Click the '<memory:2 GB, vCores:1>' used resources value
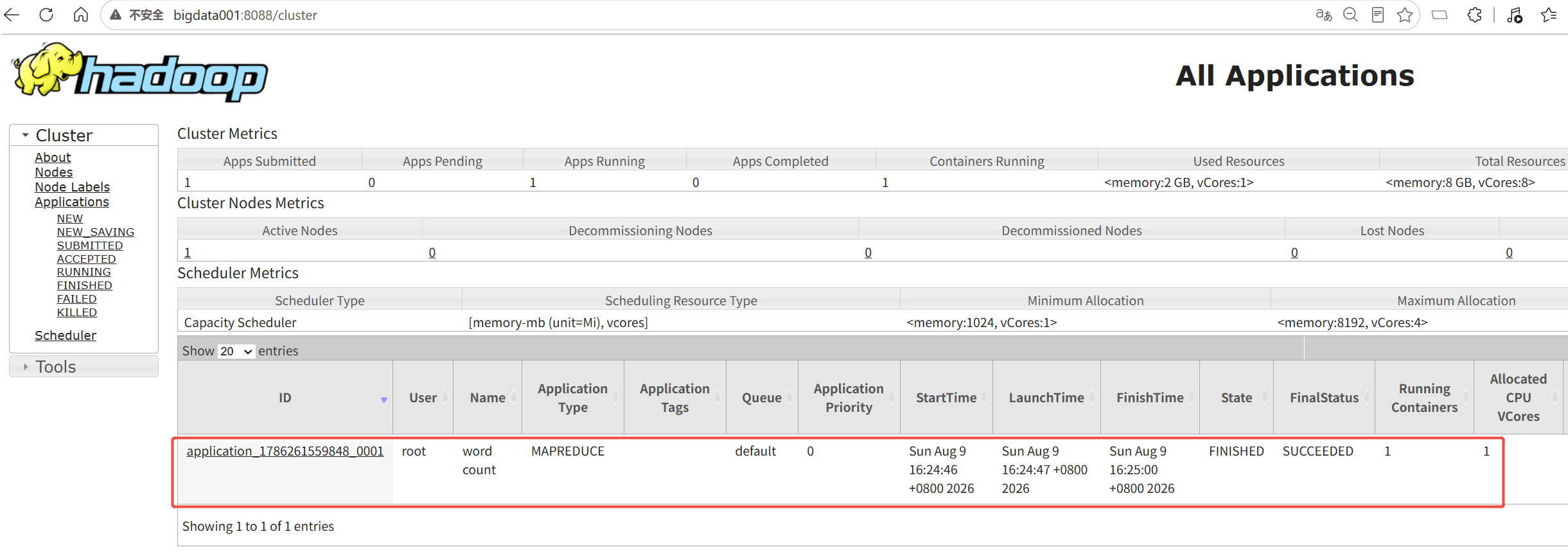The width and height of the screenshot is (1568, 552). (1179, 183)
